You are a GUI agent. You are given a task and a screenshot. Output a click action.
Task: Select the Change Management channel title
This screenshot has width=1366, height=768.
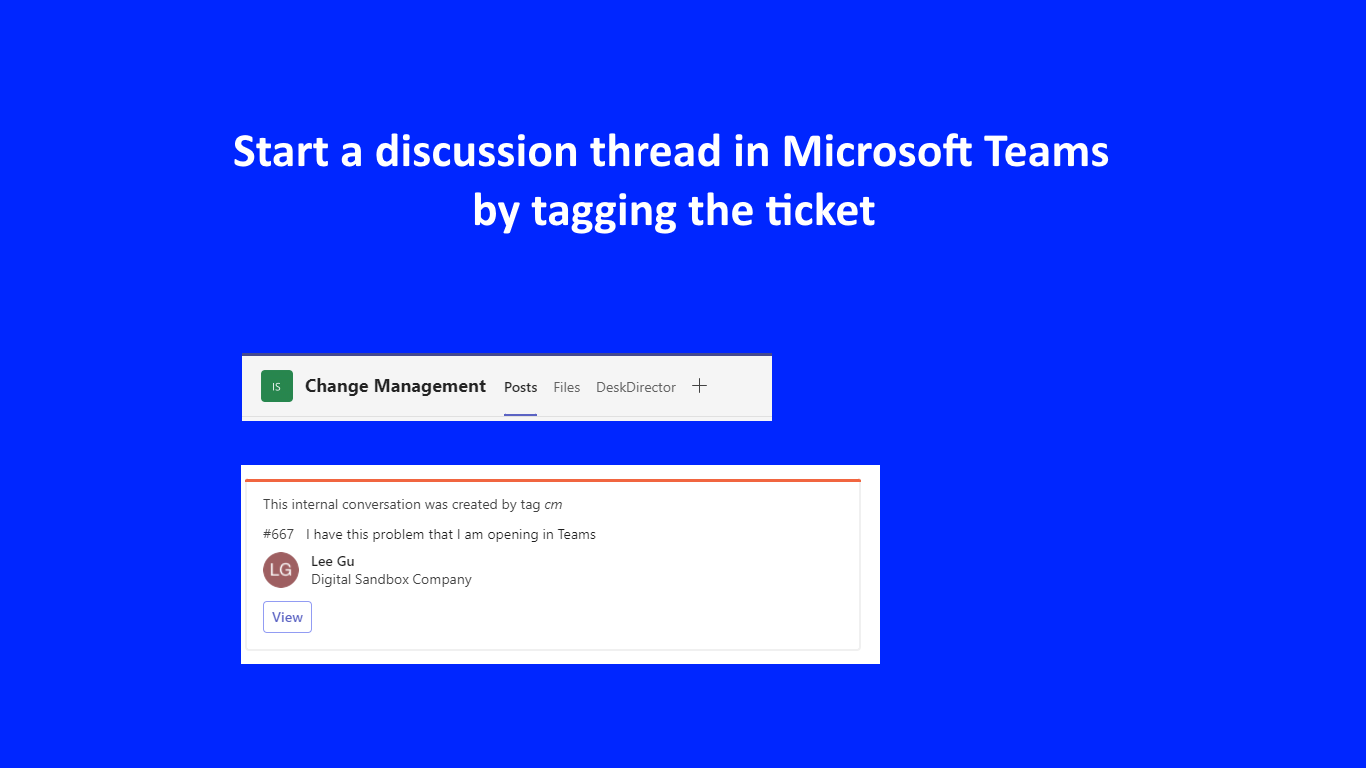395,386
